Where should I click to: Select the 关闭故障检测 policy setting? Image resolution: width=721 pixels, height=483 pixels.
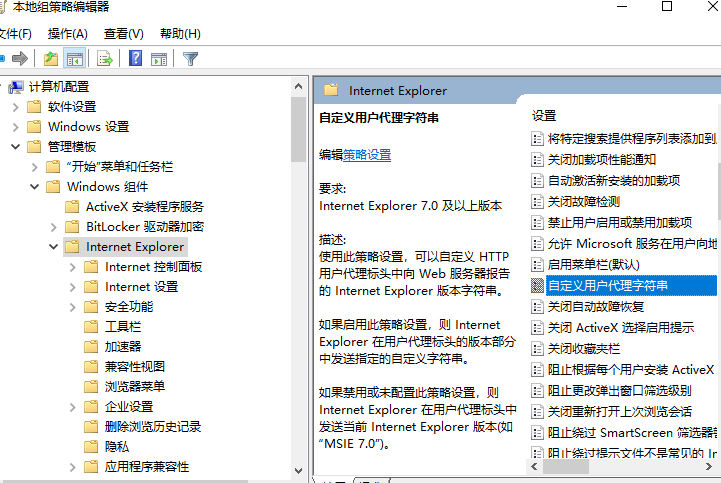(583, 201)
